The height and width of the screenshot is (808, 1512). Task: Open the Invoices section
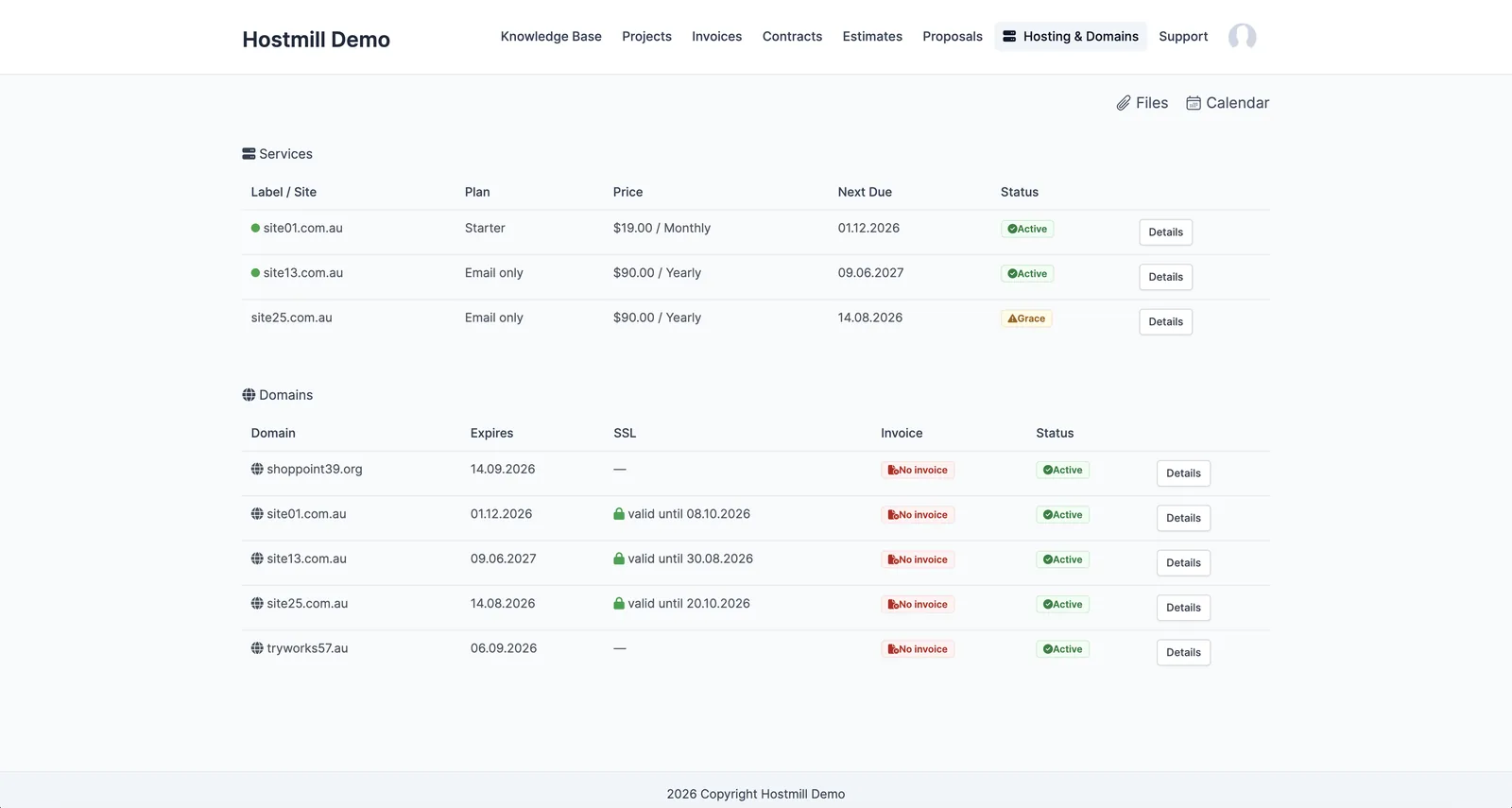[716, 36]
